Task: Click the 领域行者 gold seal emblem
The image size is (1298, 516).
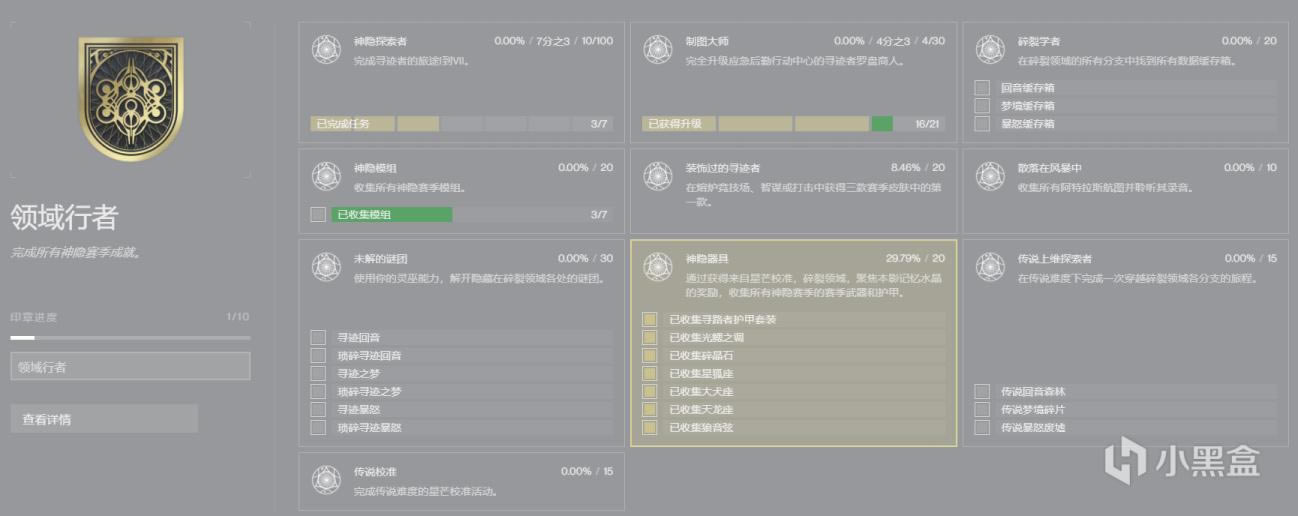Action: pyautogui.click(x=131, y=99)
